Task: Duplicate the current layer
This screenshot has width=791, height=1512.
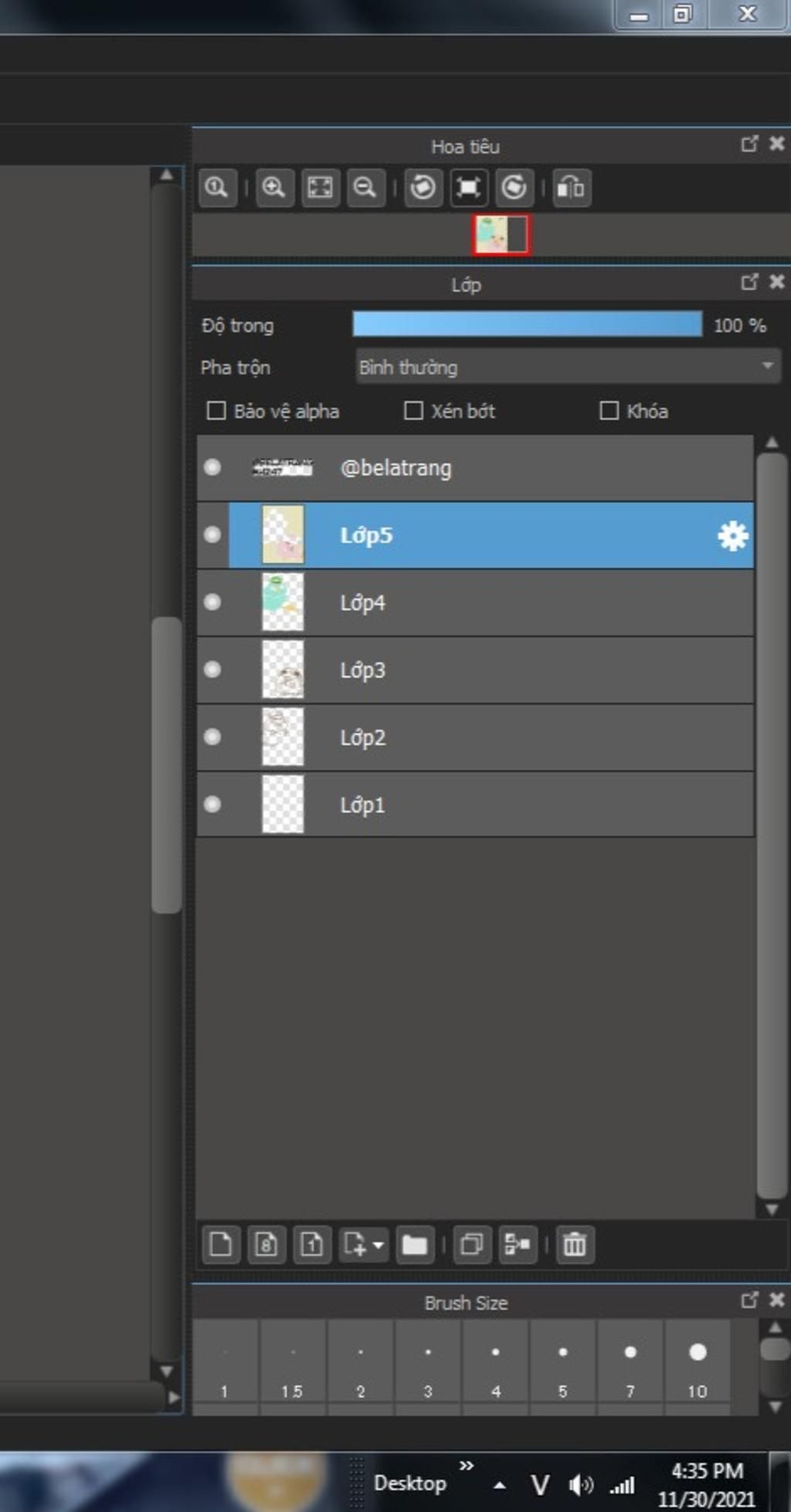Action: (472, 1244)
